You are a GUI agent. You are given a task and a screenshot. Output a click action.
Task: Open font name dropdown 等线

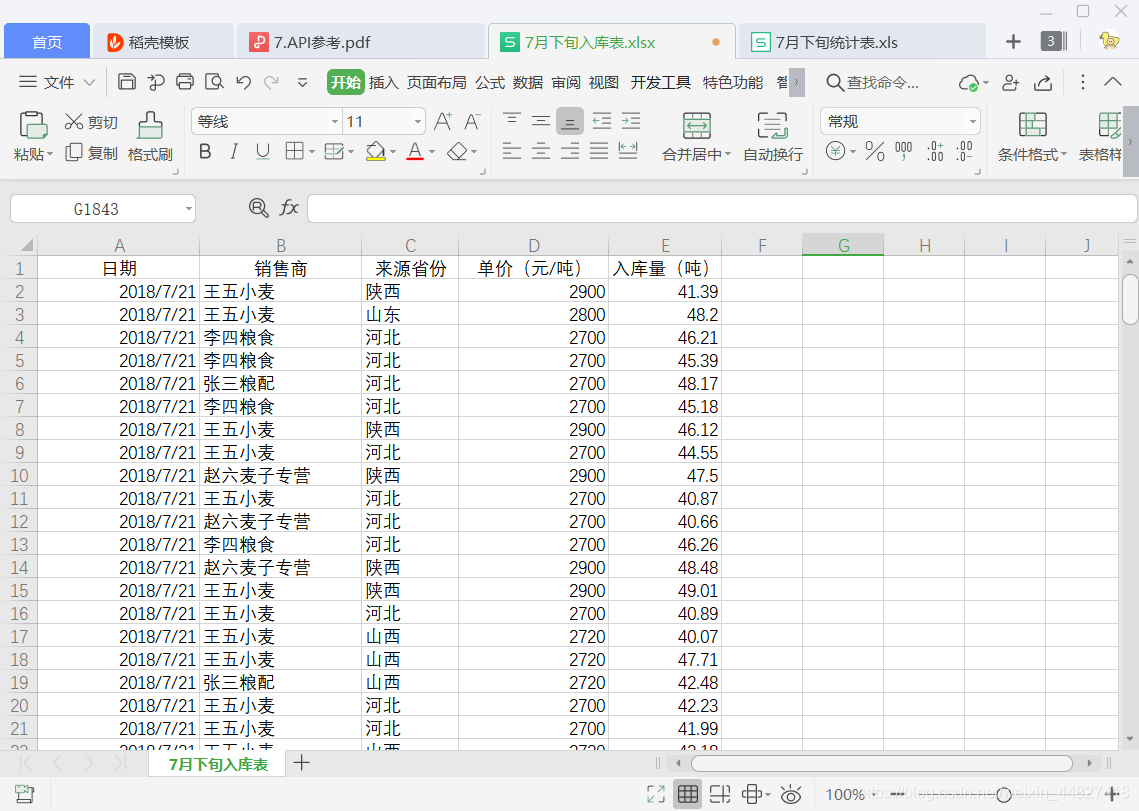tap(334, 121)
